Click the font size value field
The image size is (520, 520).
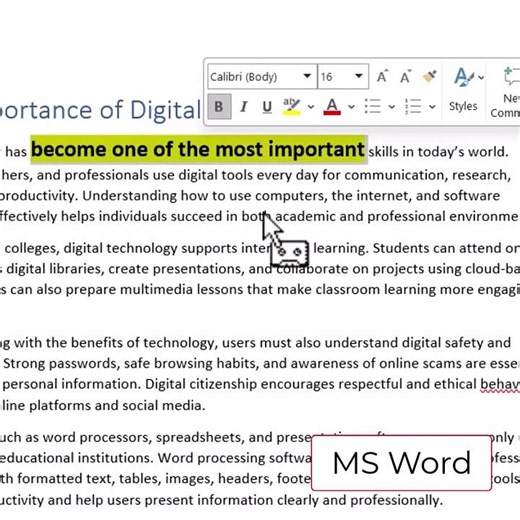pyautogui.click(x=335, y=77)
